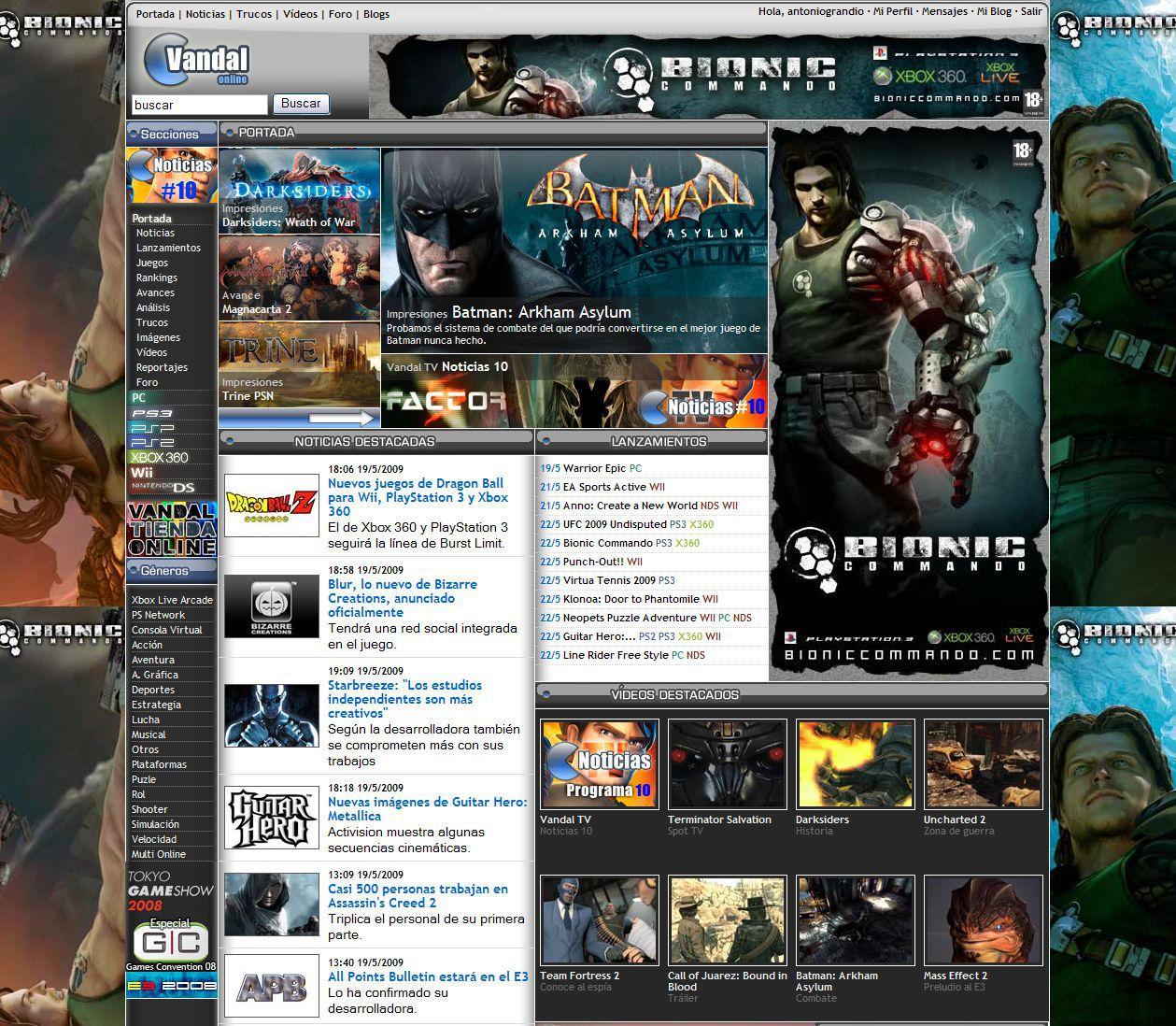Open the Vandal Tienda Online banner

(172, 529)
